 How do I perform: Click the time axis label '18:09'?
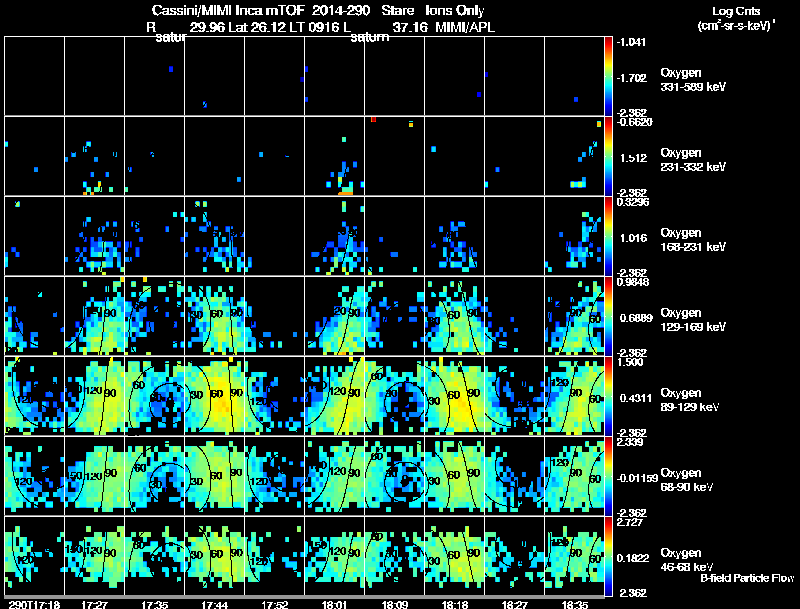pos(394,604)
